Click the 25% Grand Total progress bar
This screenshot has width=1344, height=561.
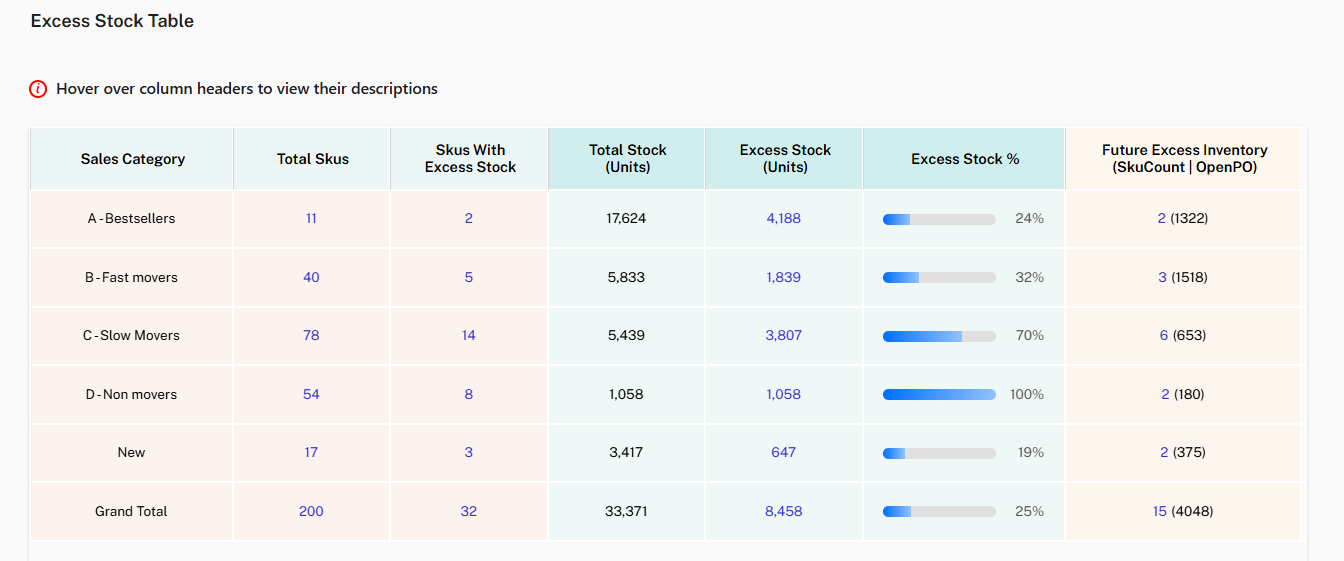coord(939,511)
